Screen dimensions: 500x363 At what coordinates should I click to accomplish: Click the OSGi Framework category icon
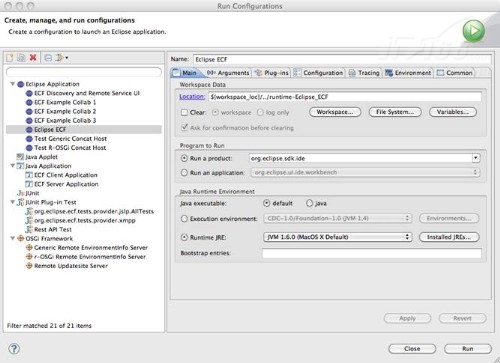pos(21,238)
